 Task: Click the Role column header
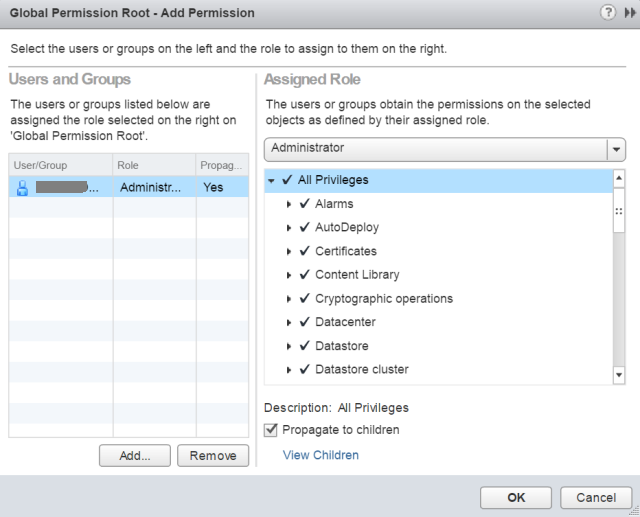coord(153,163)
